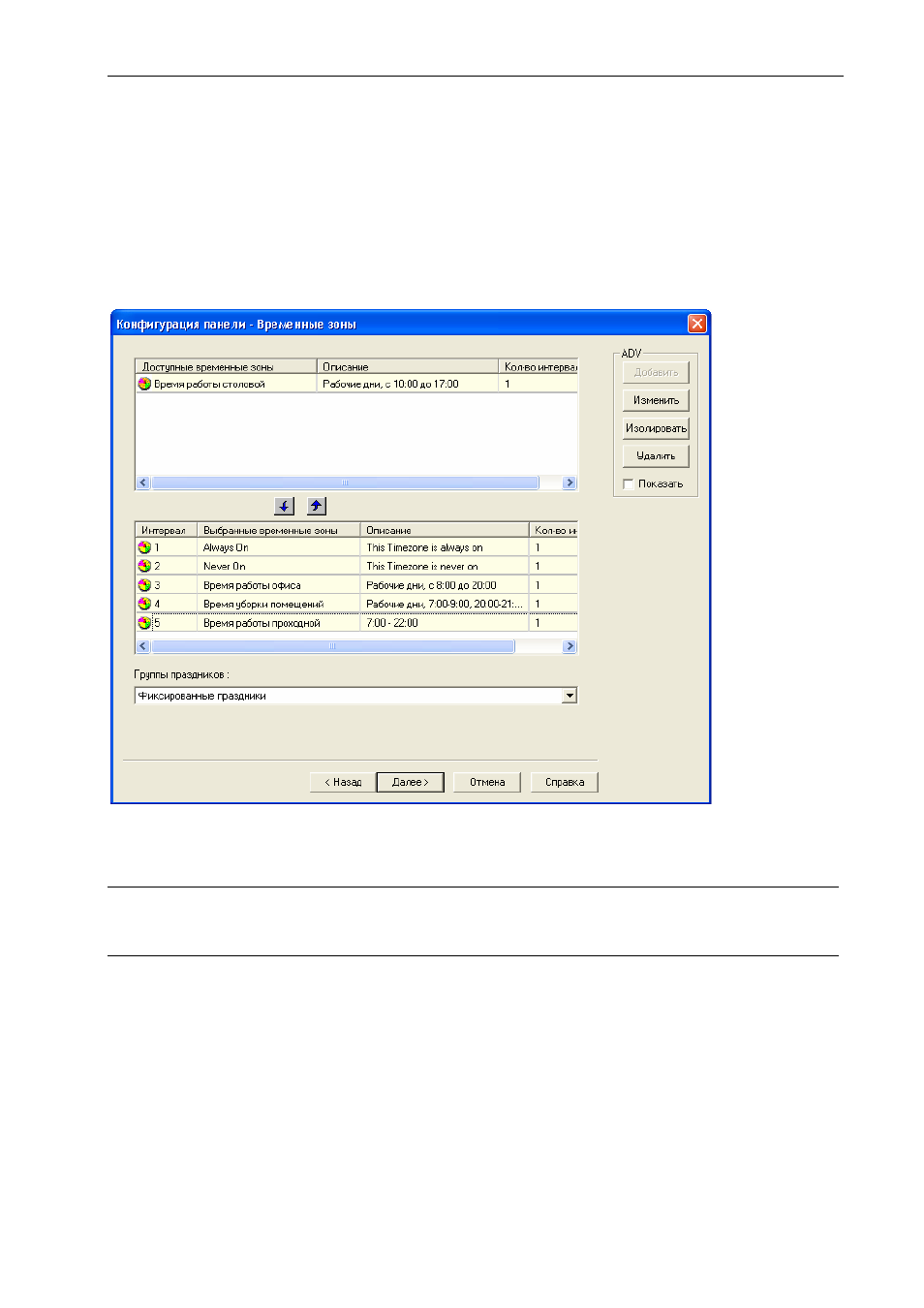Select the Always On row

356,547
